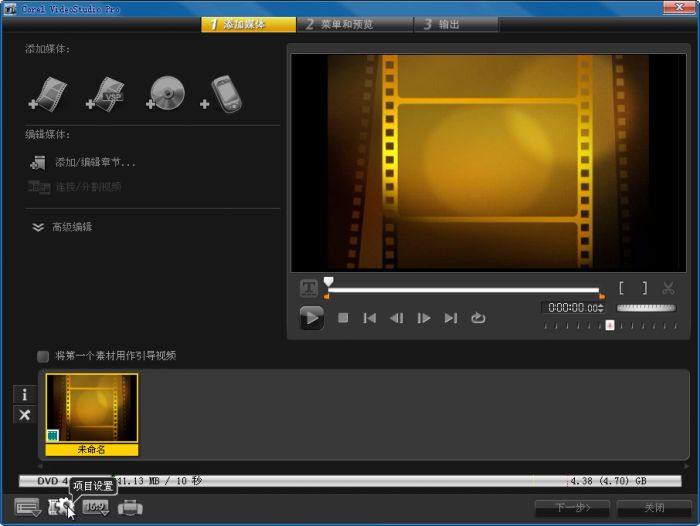Open the 16:9 aspect ratio dropdown
Screen dimensions: 700x526
pyautogui.click(x=96, y=508)
